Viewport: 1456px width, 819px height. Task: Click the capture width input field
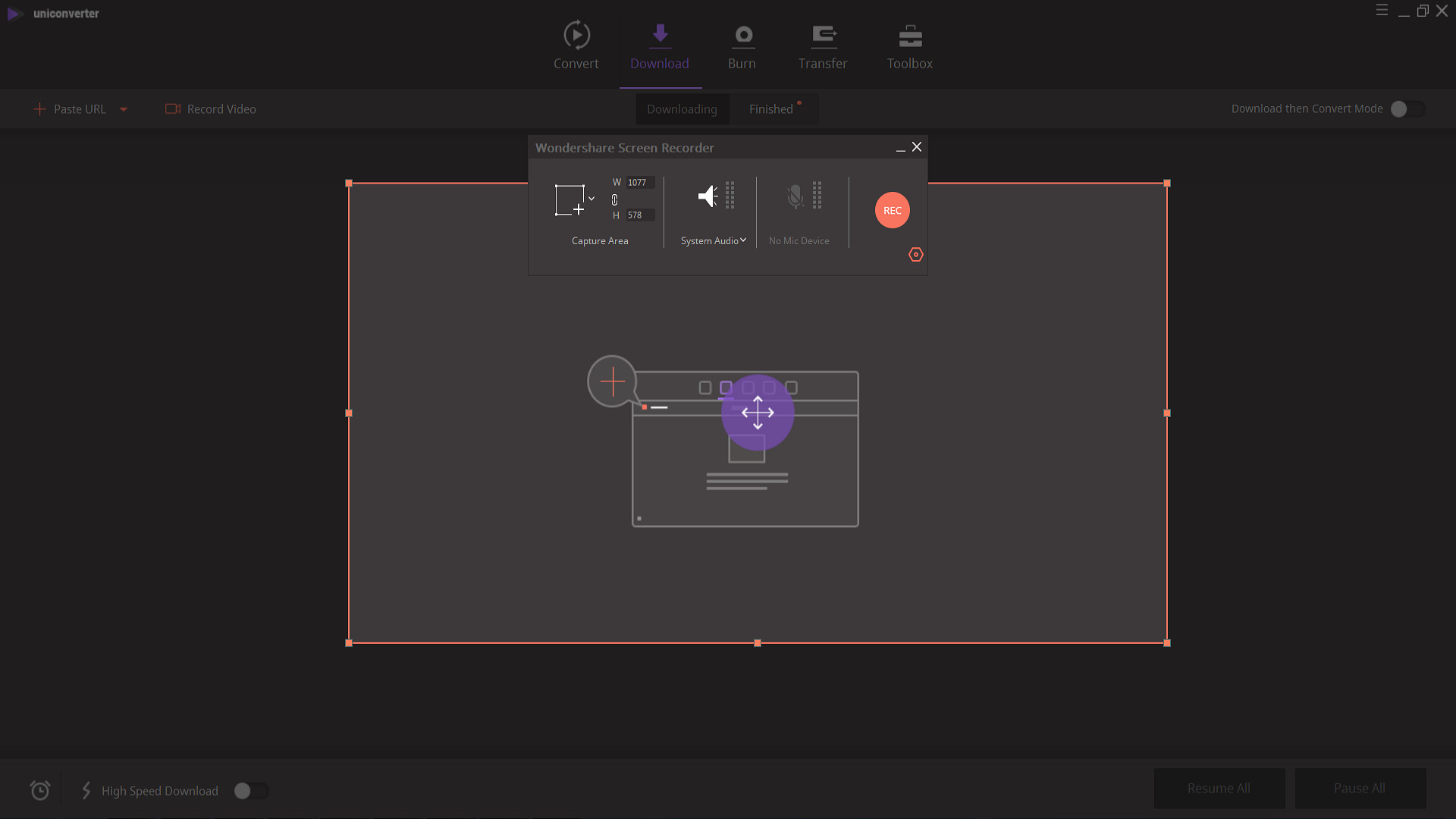pyautogui.click(x=640, y=183)
